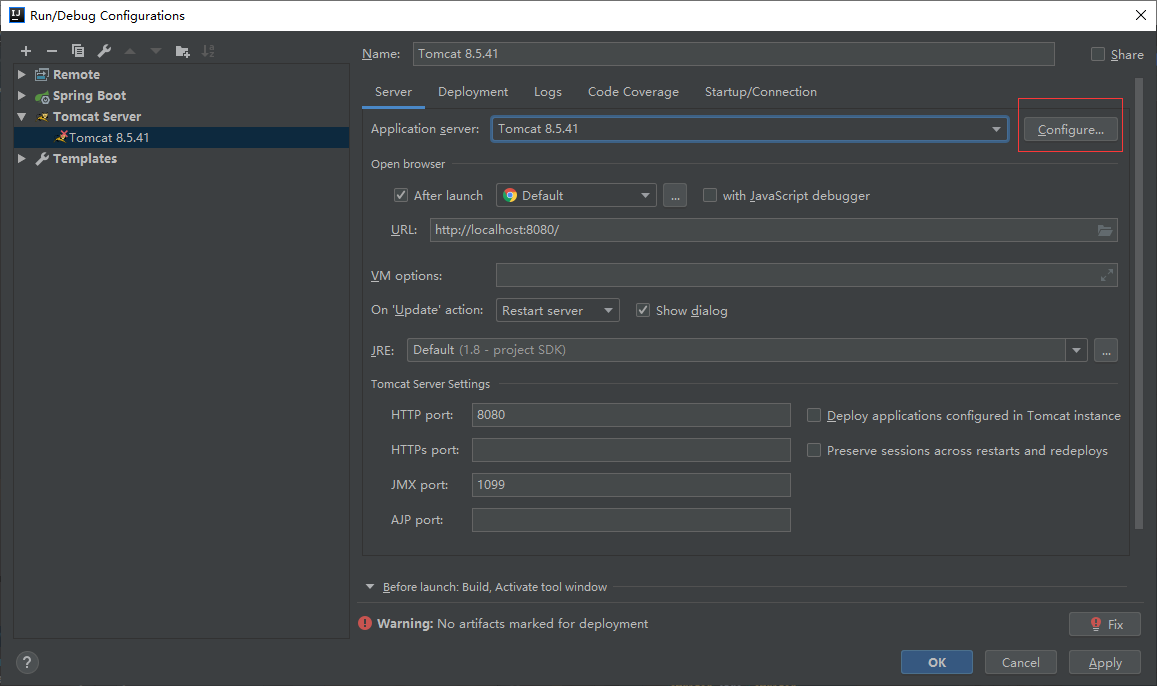Open browser chooser ellipsis button
Screen dimensions: 1157x686
[674, 195]
